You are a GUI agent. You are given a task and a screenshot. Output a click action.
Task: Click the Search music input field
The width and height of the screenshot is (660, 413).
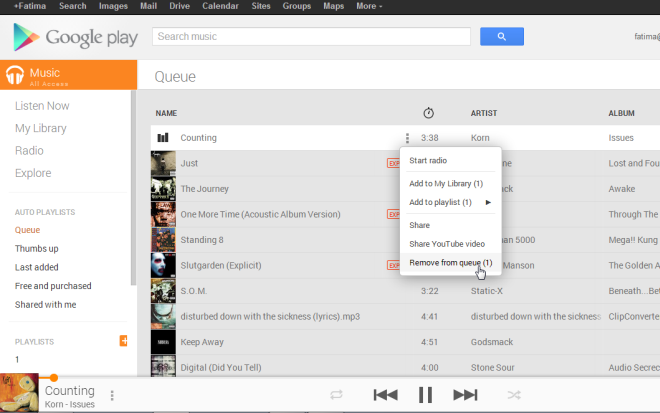point(311,37)
